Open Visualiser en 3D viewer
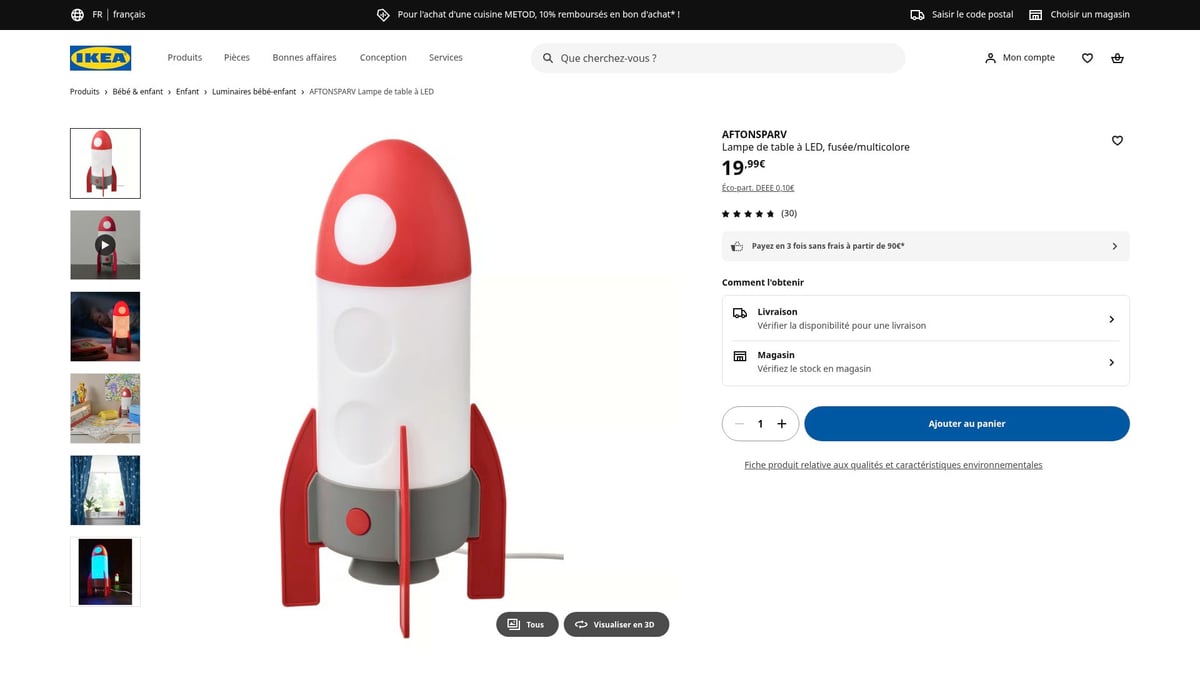The width and height of the screenshot is (1200, 675). point(616,624)
